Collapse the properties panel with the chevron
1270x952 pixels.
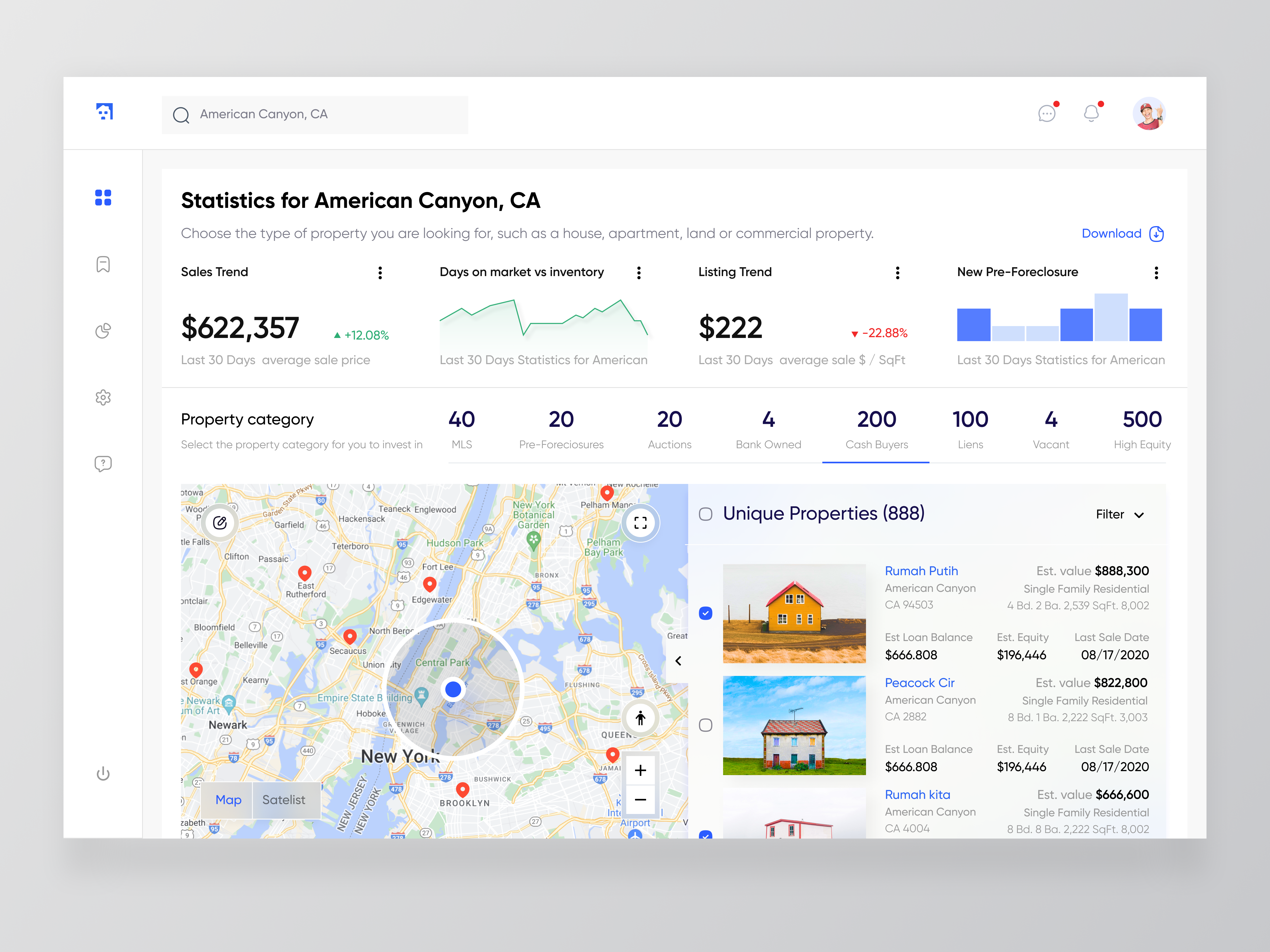(678, 661)
